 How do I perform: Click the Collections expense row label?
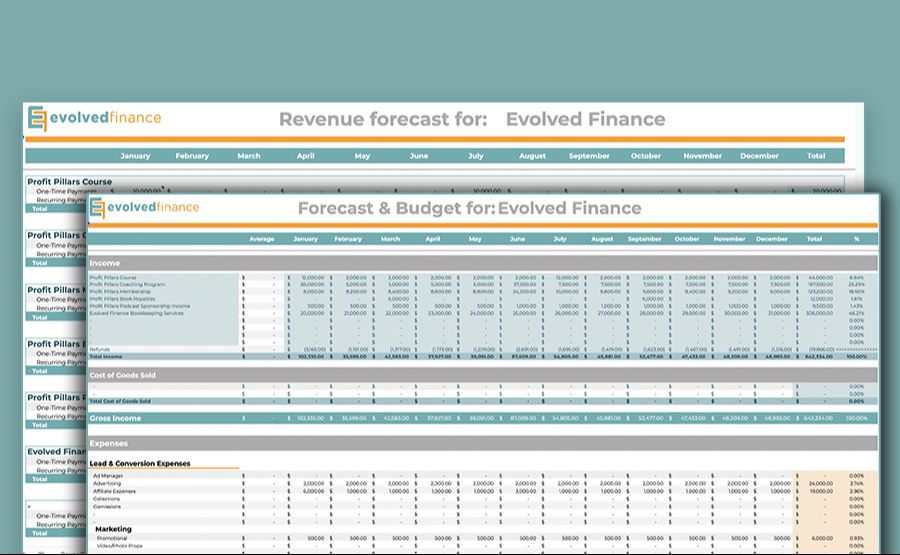click(107, 499)
